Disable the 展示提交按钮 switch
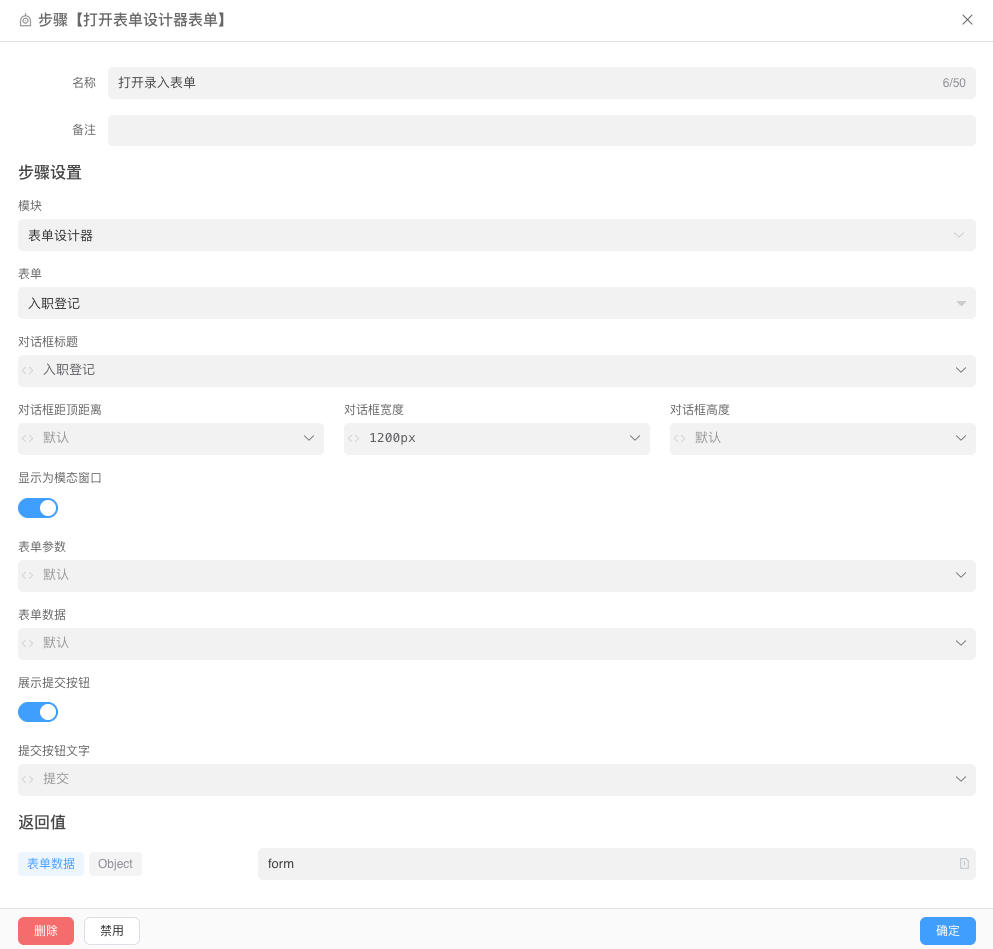This screenshot has height=949, width=993. [38, 712]
